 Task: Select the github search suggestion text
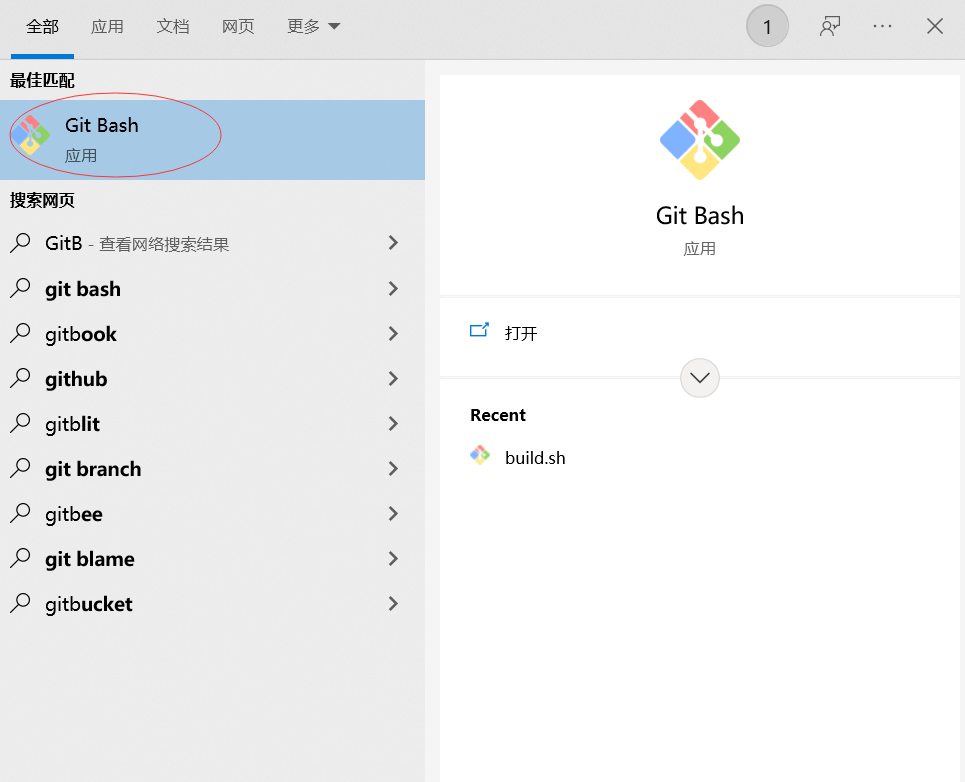(76, 379)
